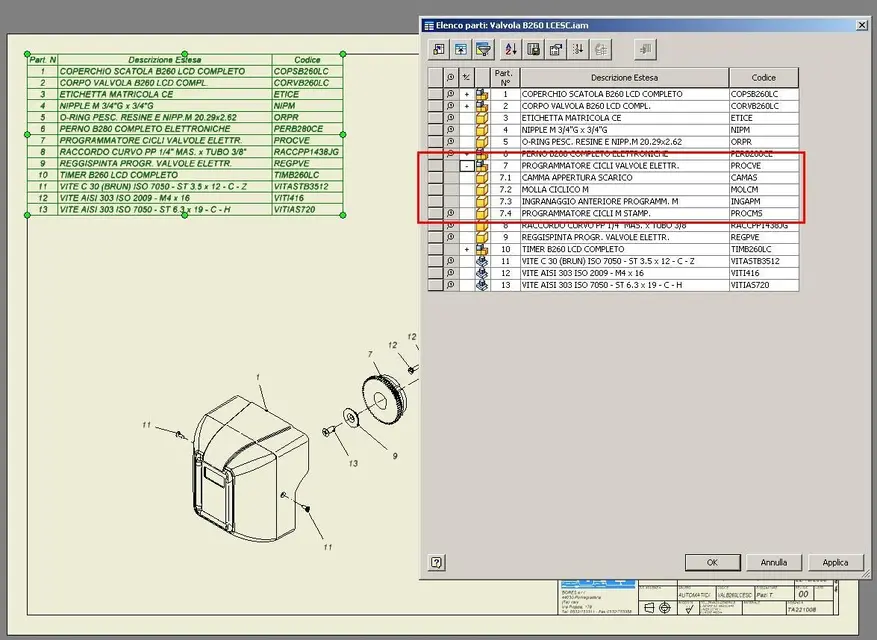Image resolution: width=877 pixels, height=640 pixels.
Task: Click the Export parts list icon
Action: (x=533, y=49)
